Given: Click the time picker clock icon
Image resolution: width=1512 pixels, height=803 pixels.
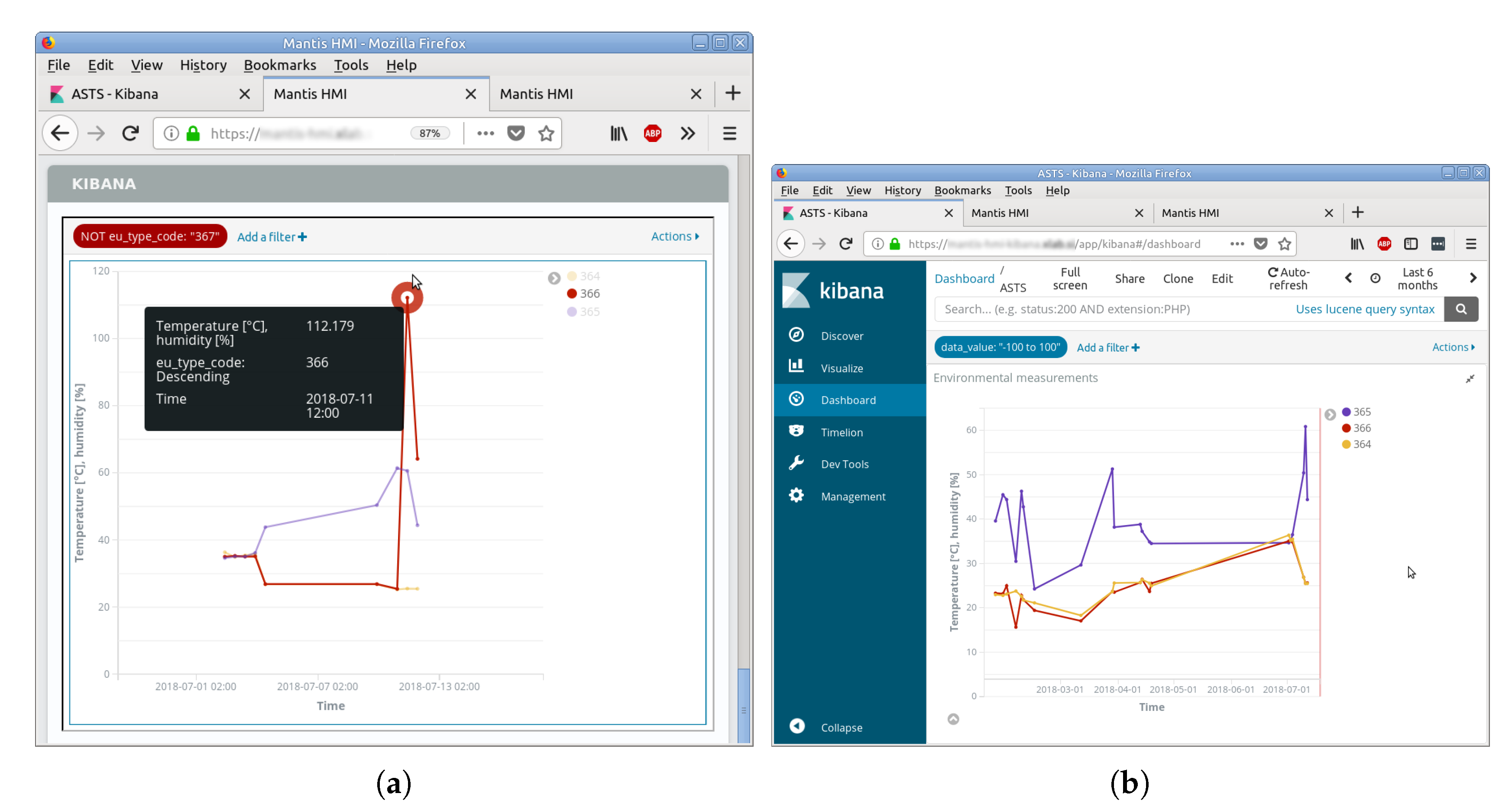Looking at the screenshot, I should pos(1375,279).
